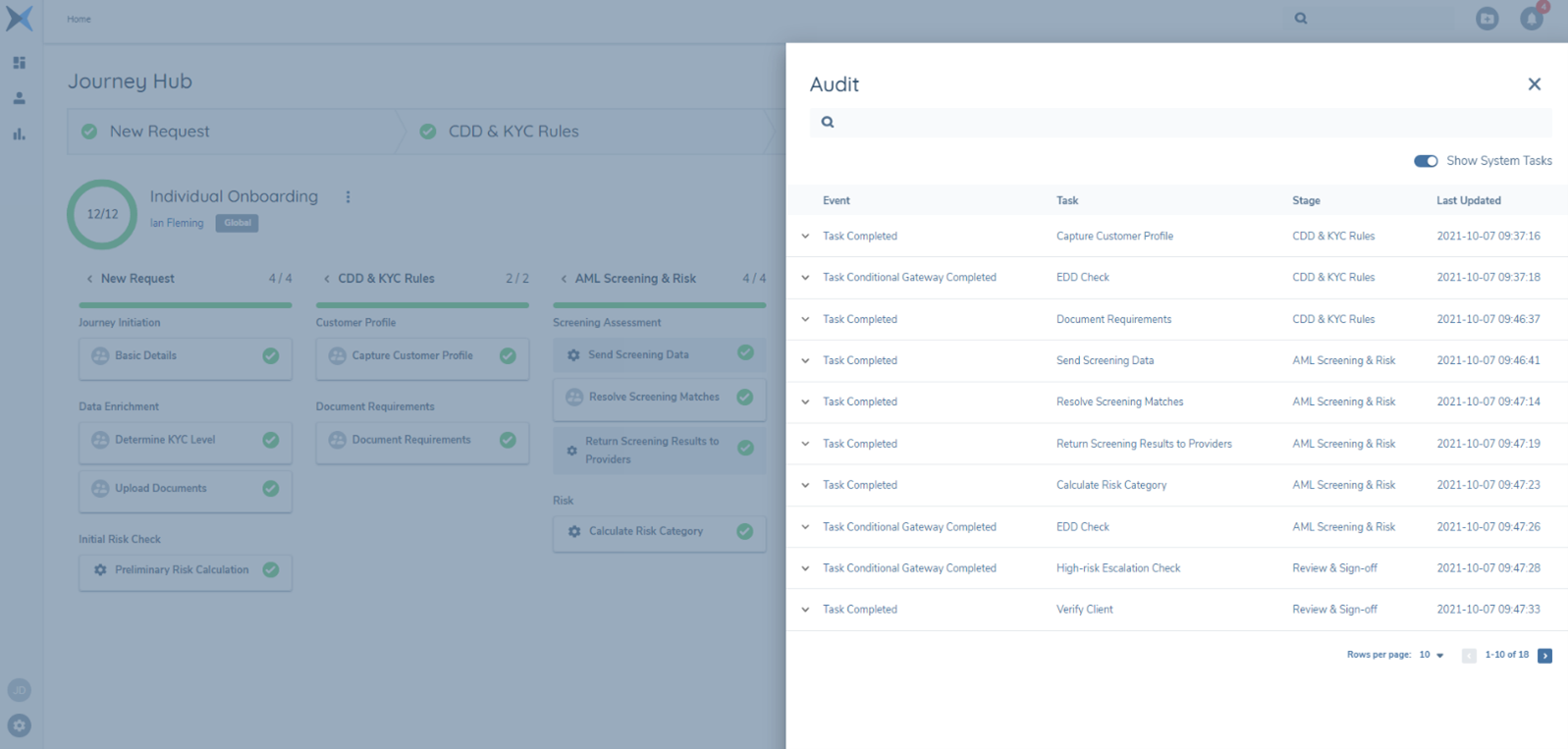This screenshot has width=1568, height=749.
Task: Go to next page of audit results
Action: point(1544,656)
